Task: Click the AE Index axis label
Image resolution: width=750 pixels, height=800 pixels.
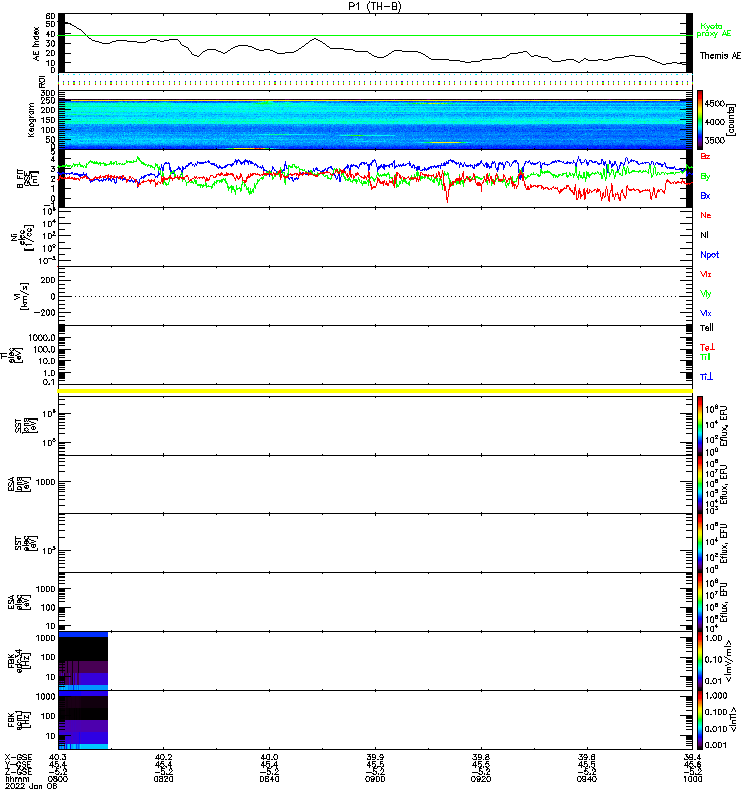Action: coord(36,44)
